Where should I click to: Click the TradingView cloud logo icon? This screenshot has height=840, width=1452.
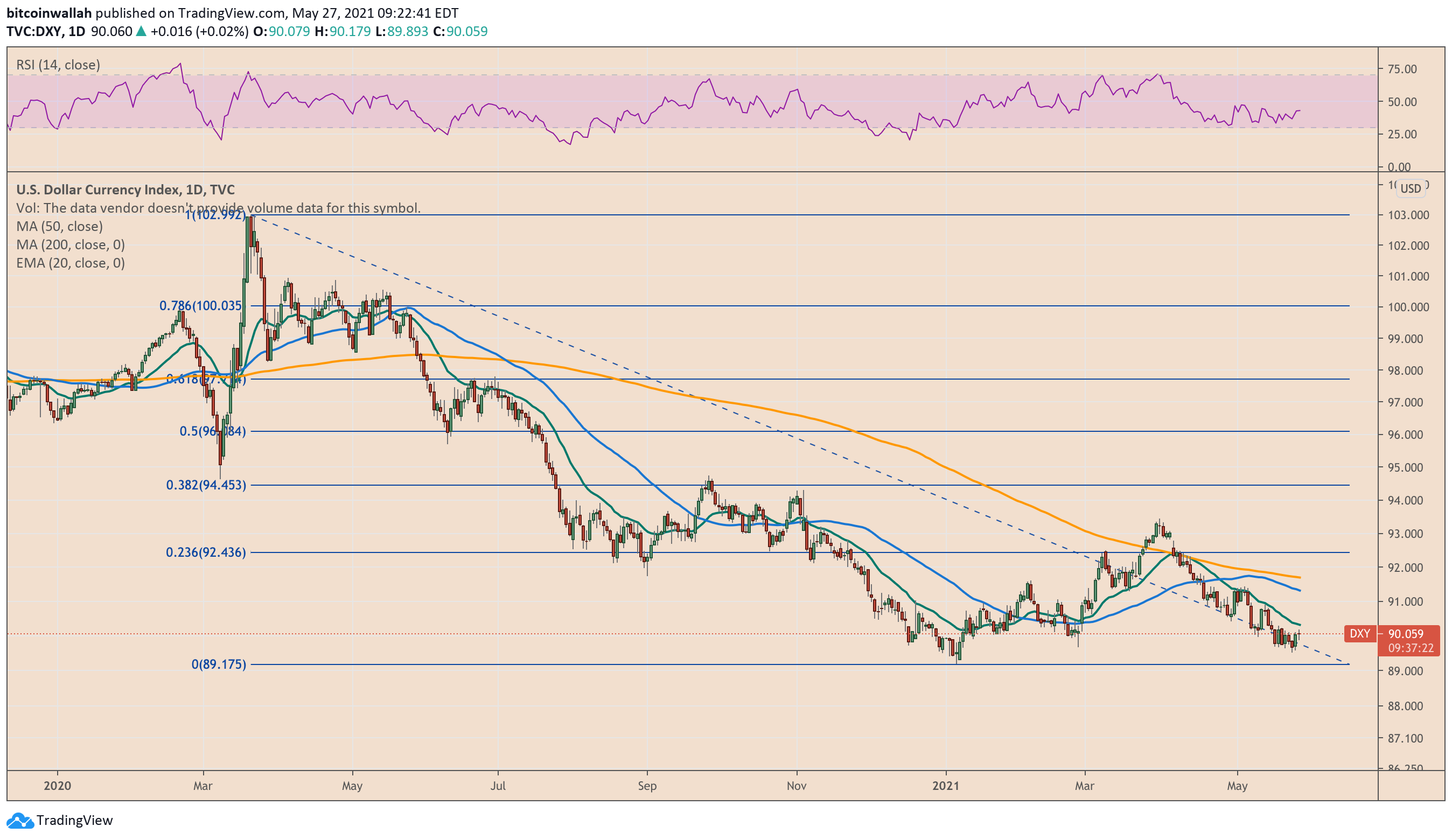pyautogui.click(x=19, y=821)
